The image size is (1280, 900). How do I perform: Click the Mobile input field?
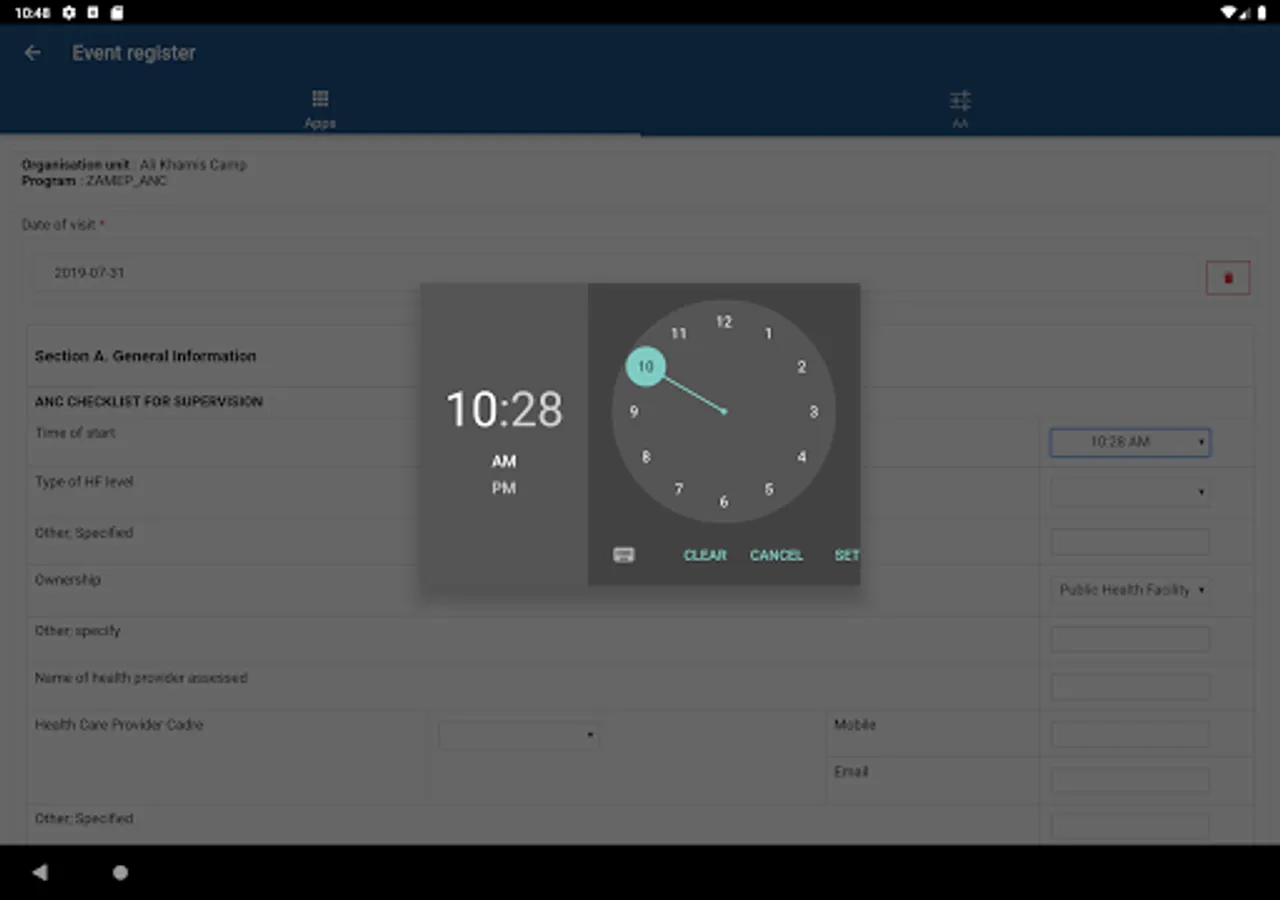[x=1130, y=734]
